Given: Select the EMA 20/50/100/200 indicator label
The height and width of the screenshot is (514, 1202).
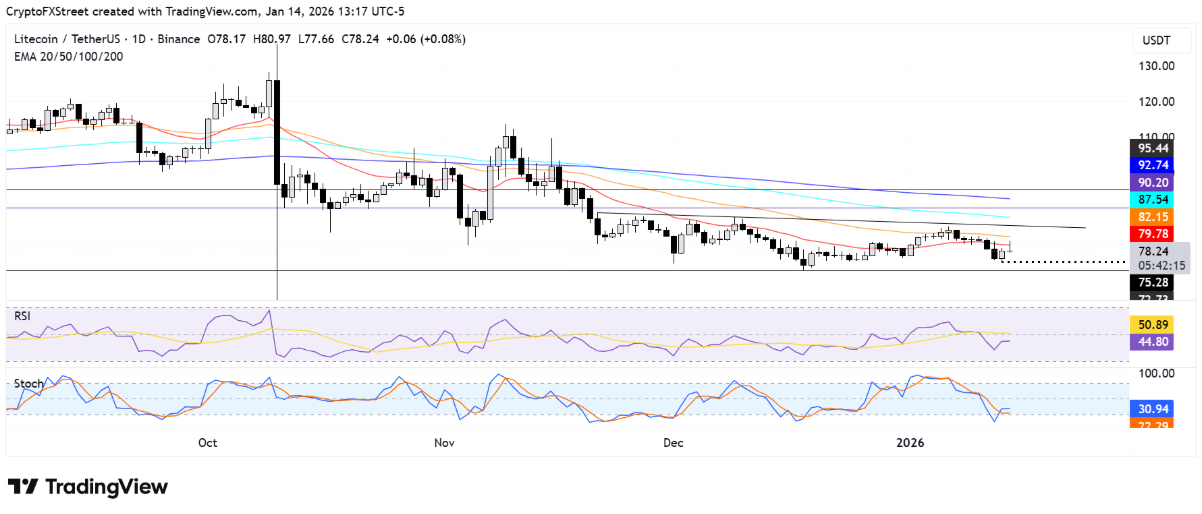Looking at the screenshot, I should coord(66,55).
